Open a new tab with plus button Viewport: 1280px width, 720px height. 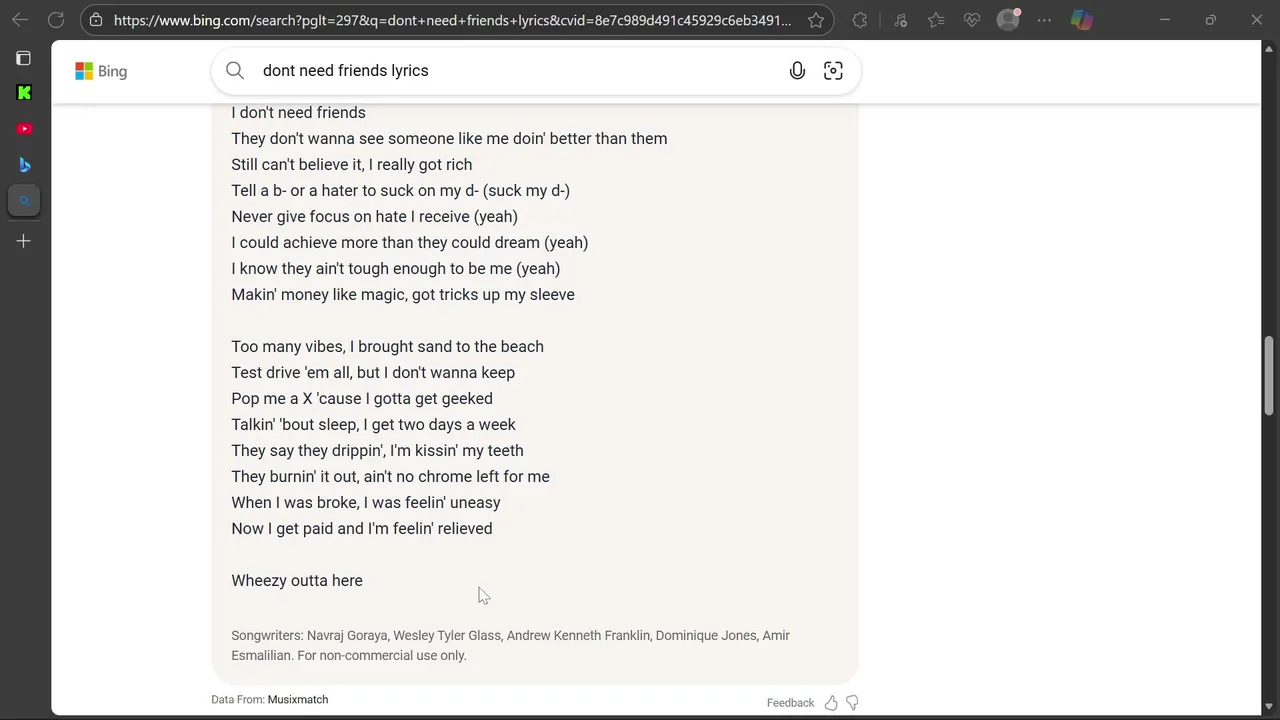point(24,241)
